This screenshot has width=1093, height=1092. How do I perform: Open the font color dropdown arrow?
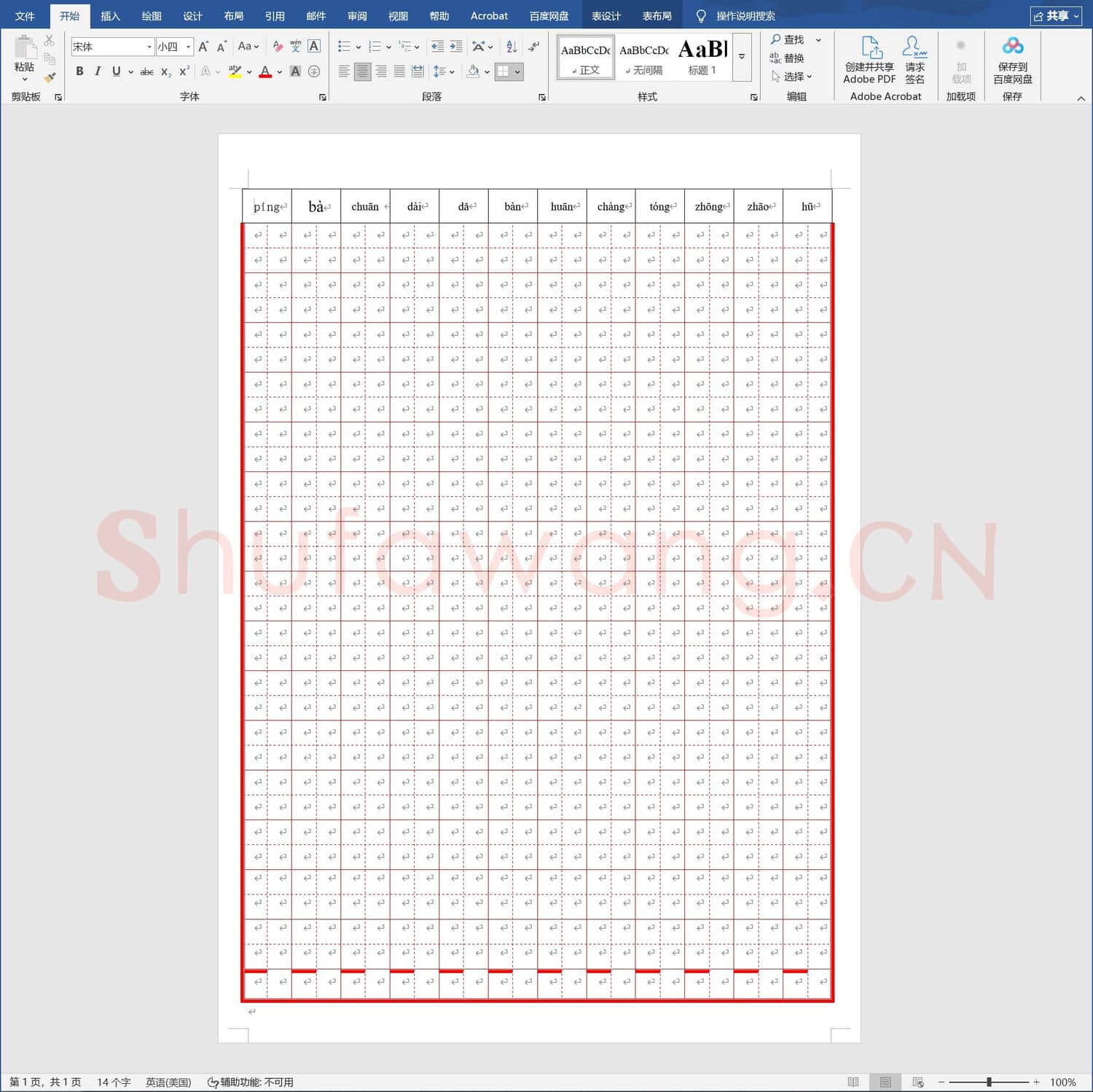(x=280, y=72)
